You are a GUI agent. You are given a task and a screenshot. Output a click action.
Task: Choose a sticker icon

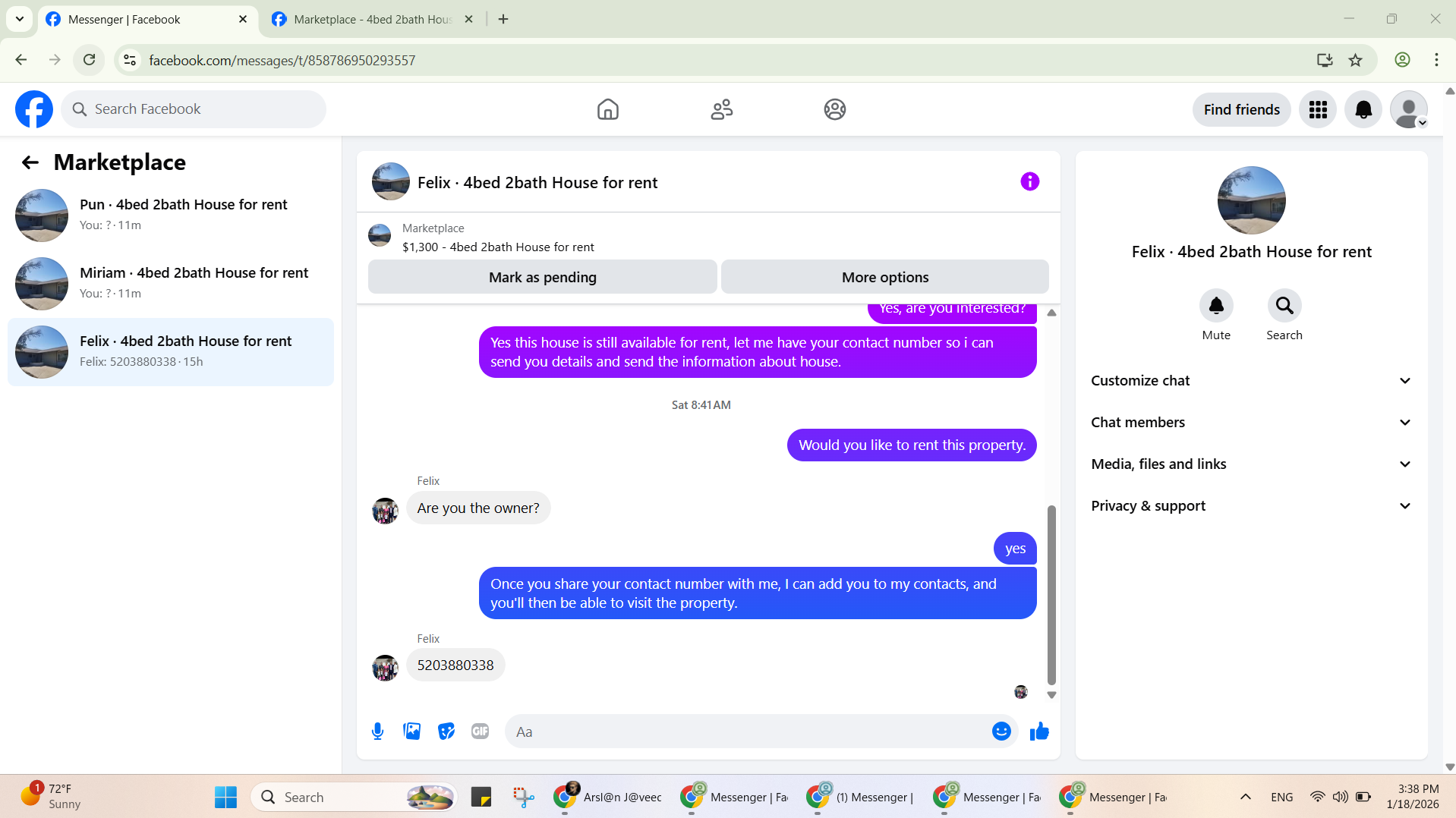pos(446,731)
